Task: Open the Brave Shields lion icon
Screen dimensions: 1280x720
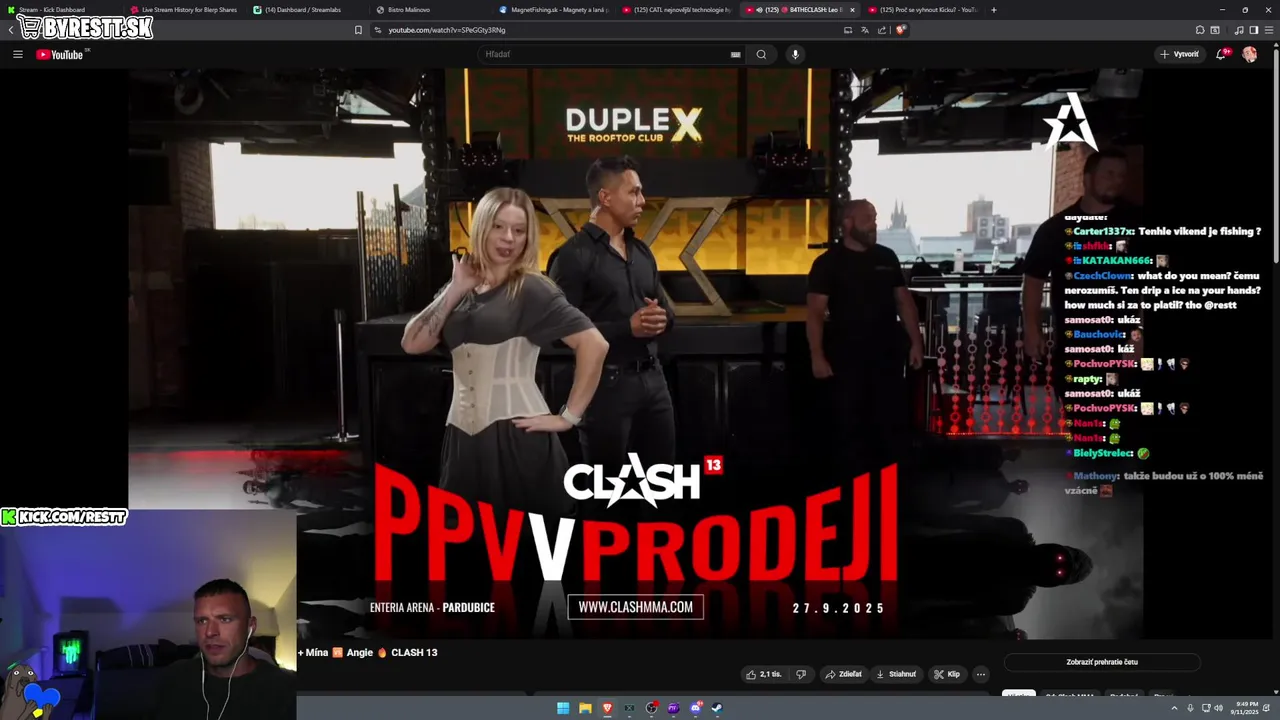Action: (900, 30)
